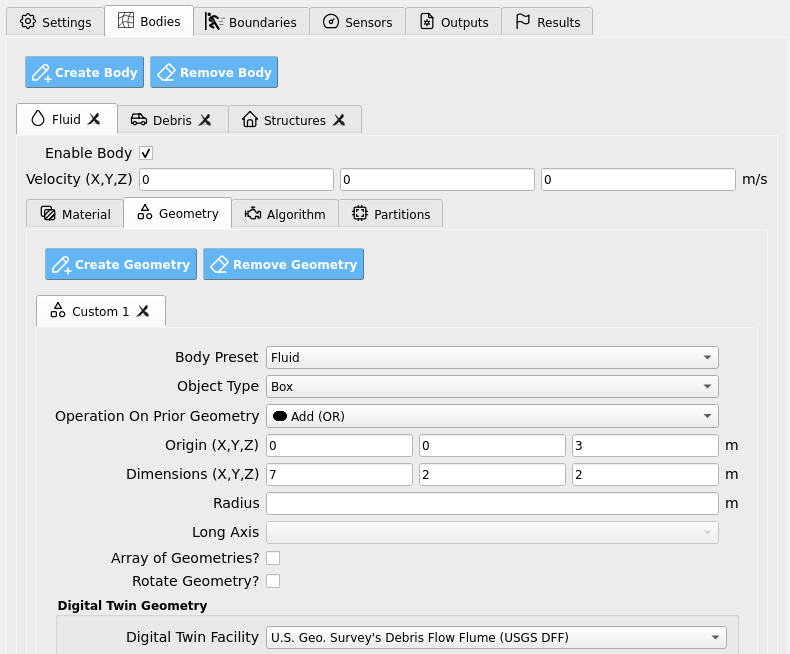Click the Geometry shapes icon

[x=145, y=212]
